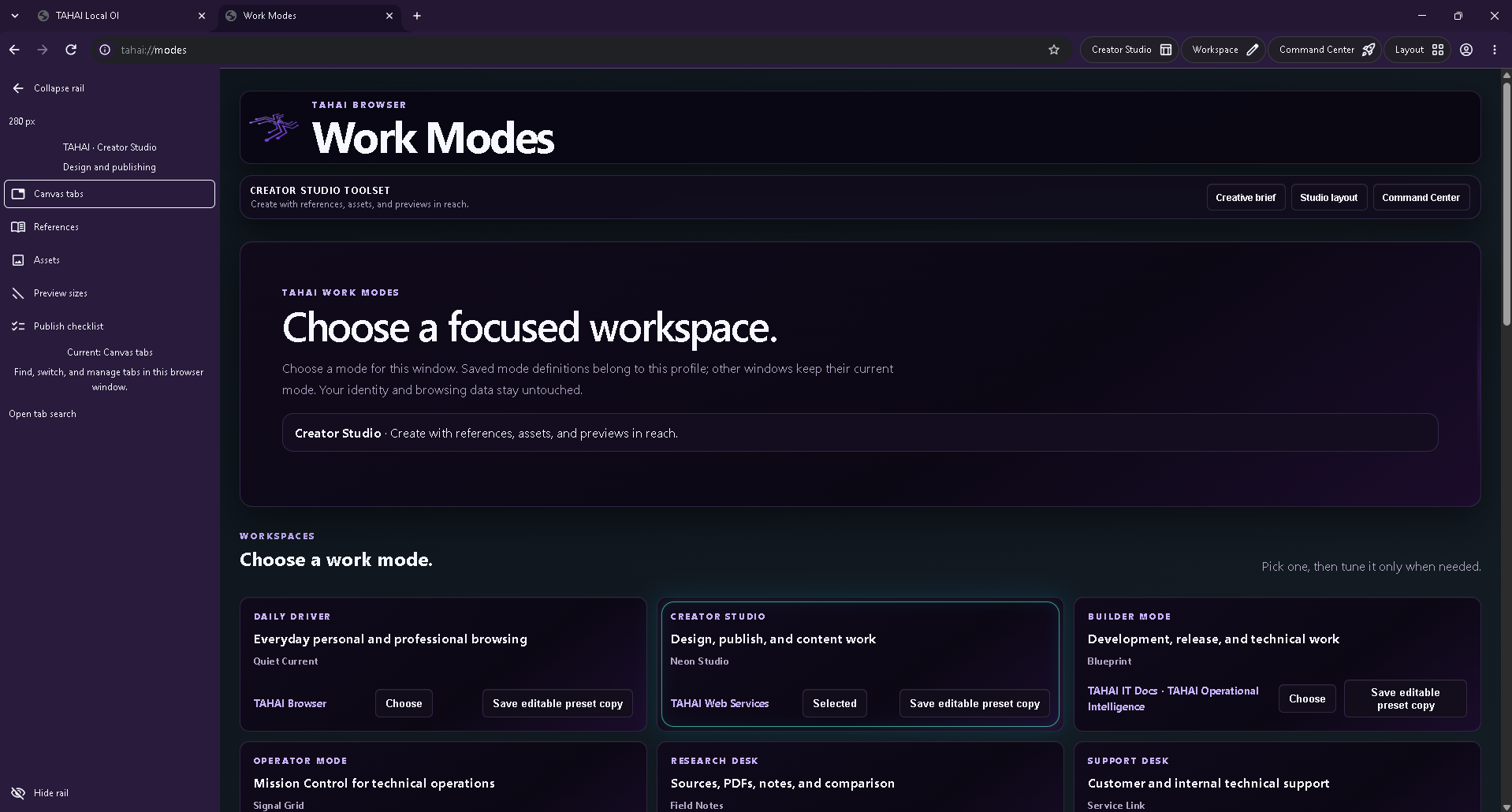Open the Layout toolbar button

tap(1418, 50)
